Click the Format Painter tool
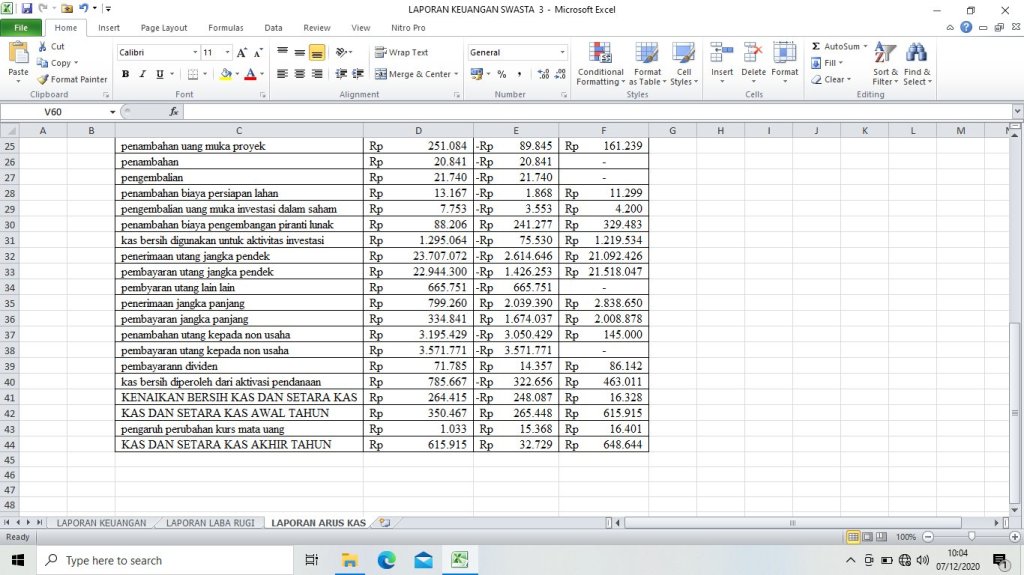 (x=72, y=80)
